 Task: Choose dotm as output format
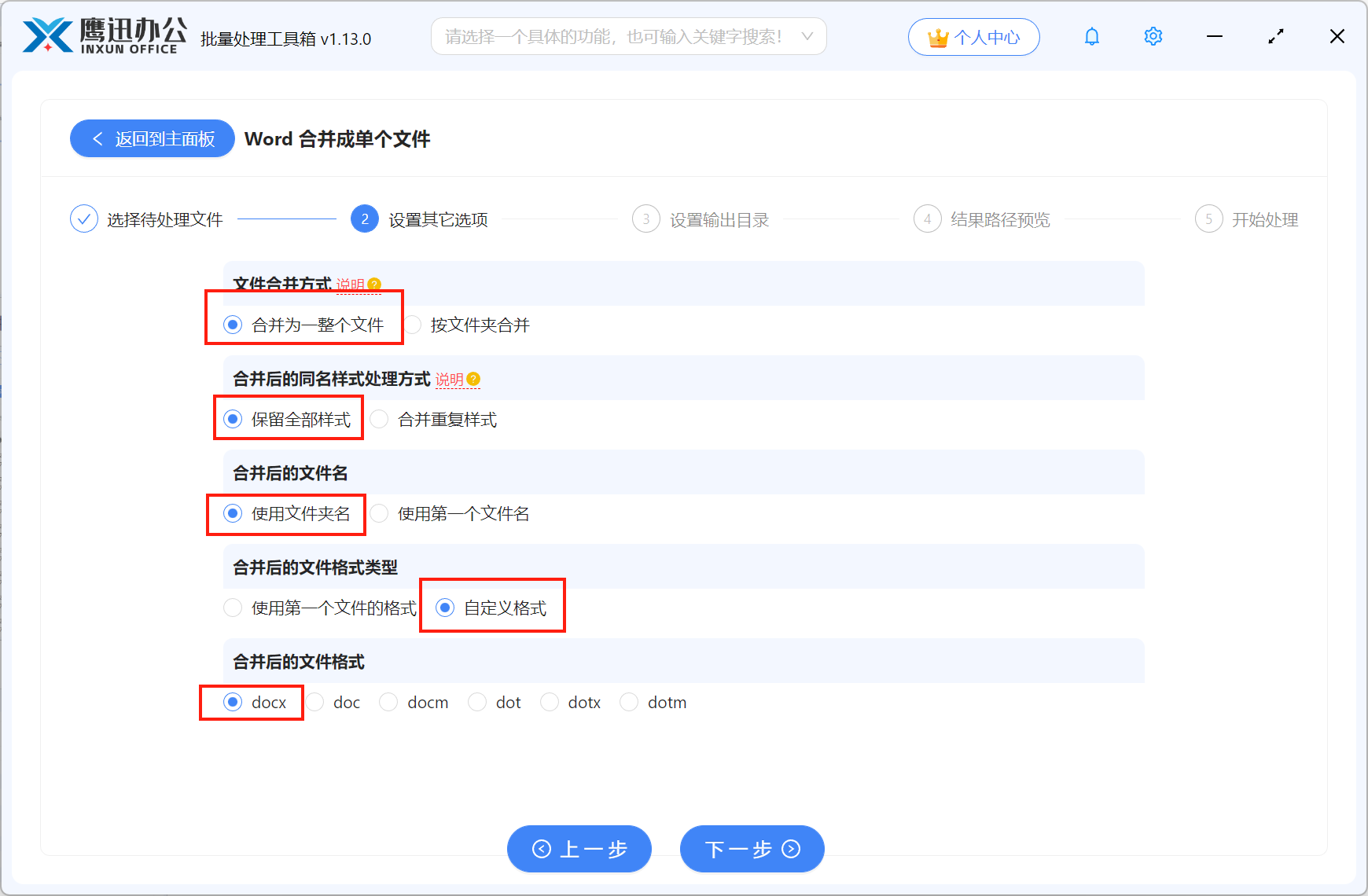tap(629, 702)
